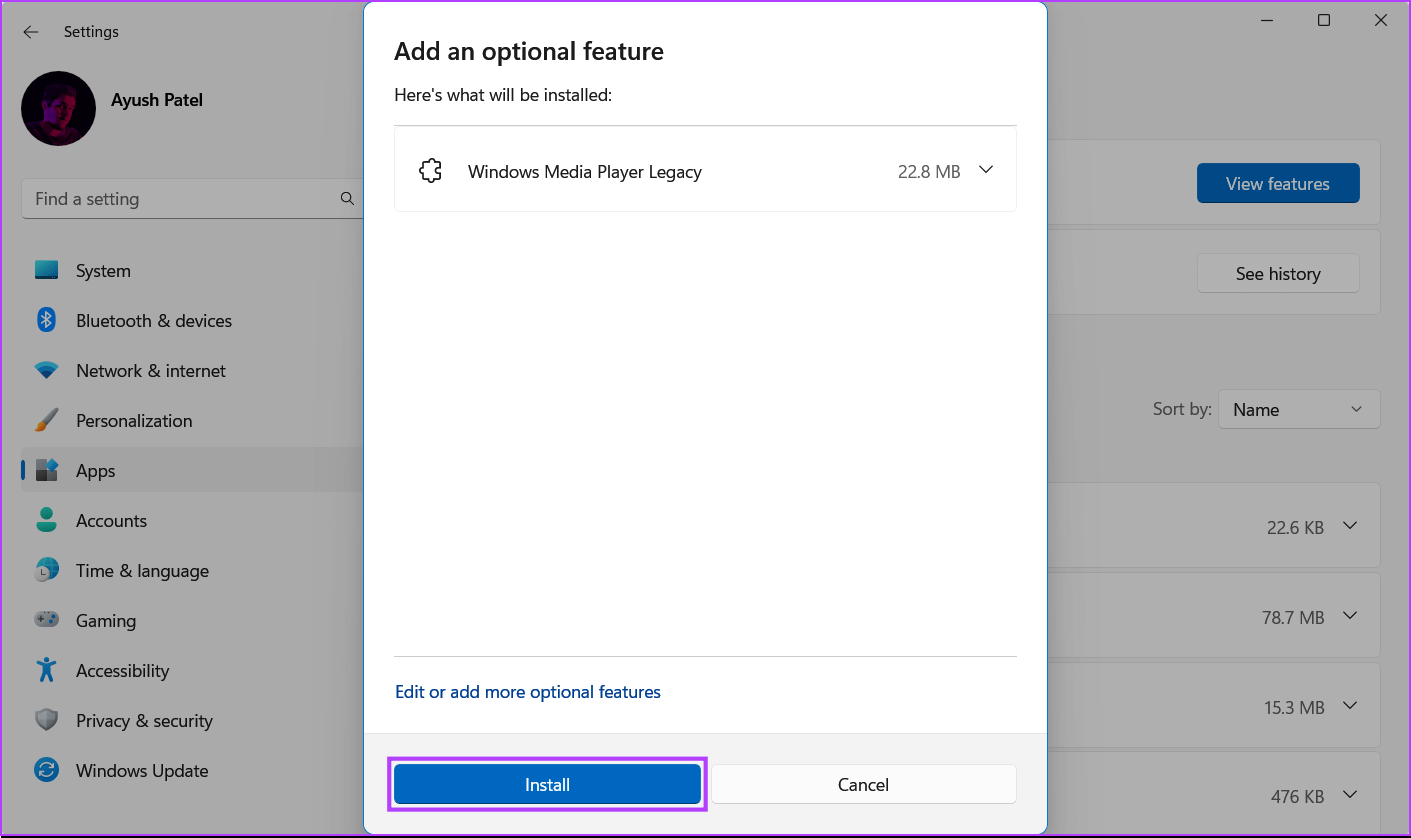The image size is (1411, 838).
Task: Open Network & internet settings
Action: (151, 371)
